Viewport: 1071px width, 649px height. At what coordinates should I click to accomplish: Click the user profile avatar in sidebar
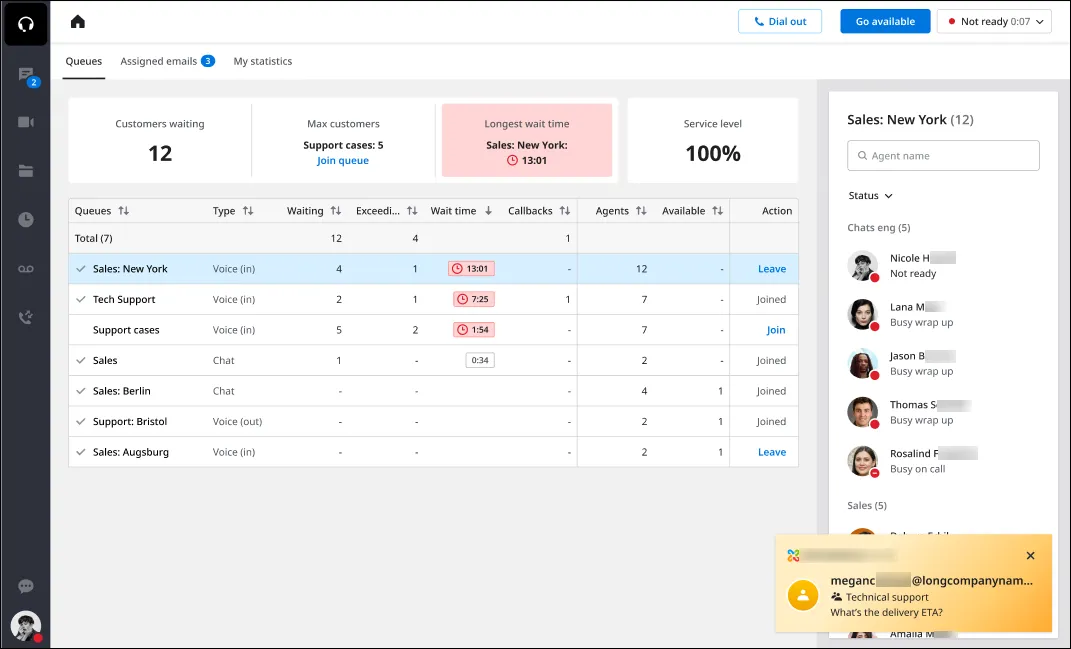(x=26, y=626)
